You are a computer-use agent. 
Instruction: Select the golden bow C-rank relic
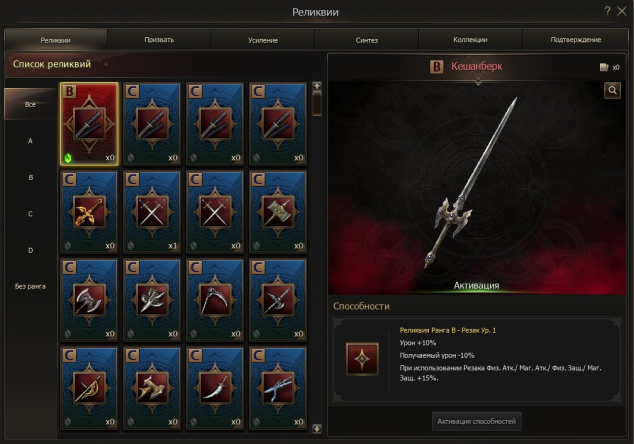point(89,388)
